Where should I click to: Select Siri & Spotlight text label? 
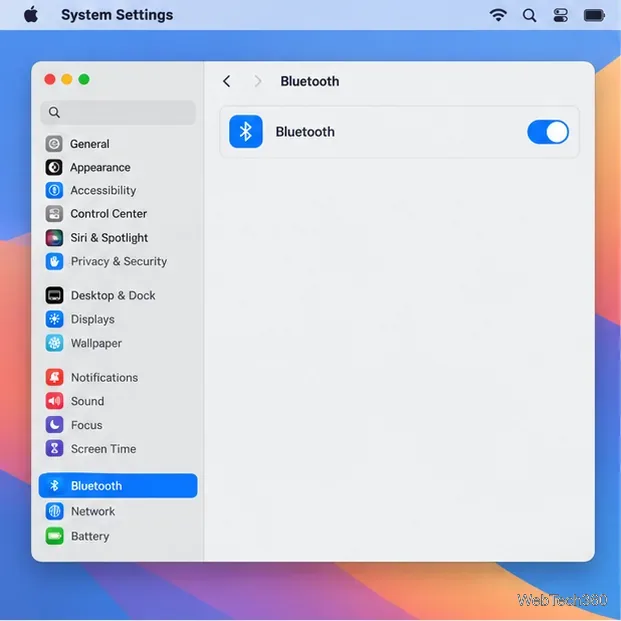point(109,238)
